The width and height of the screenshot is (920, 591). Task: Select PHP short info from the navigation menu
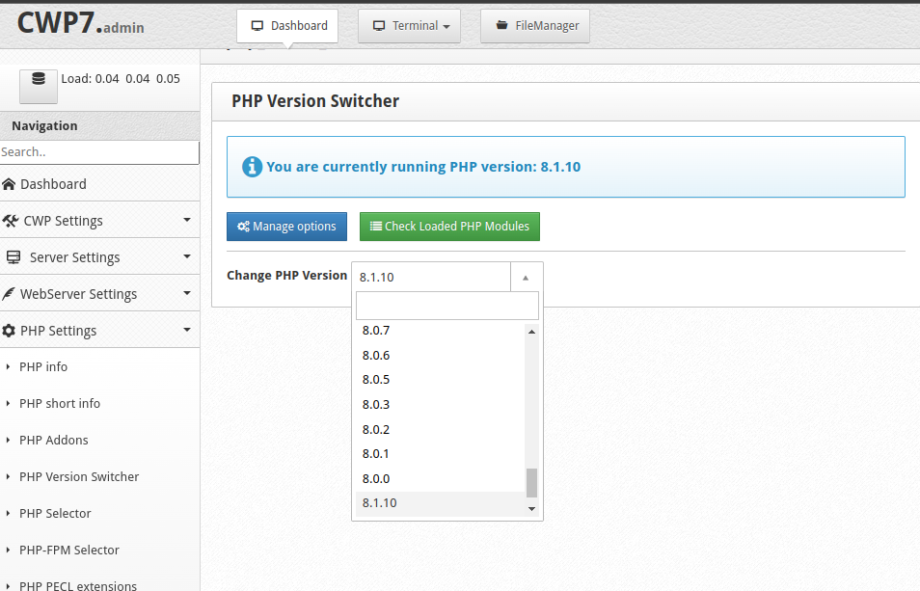58,403
